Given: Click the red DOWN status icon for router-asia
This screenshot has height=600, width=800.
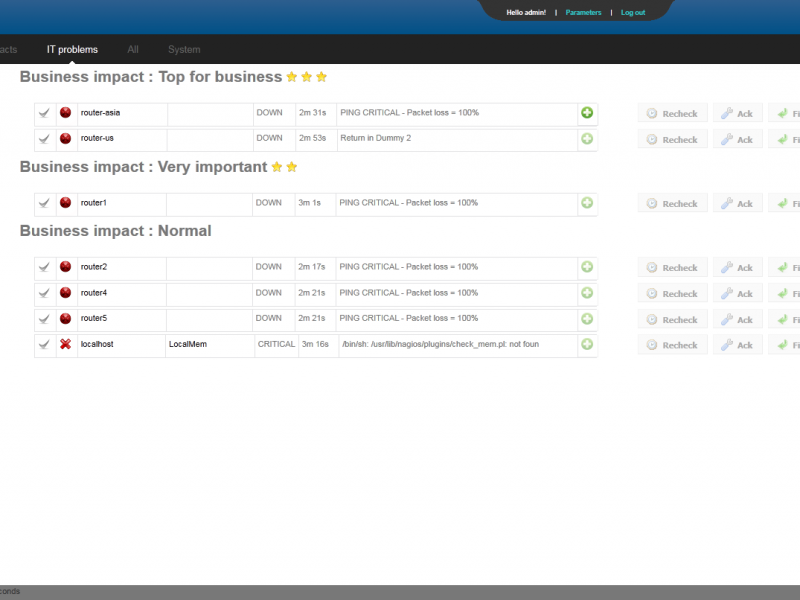Looking at the screenshot, I should (x=66, y=113).
